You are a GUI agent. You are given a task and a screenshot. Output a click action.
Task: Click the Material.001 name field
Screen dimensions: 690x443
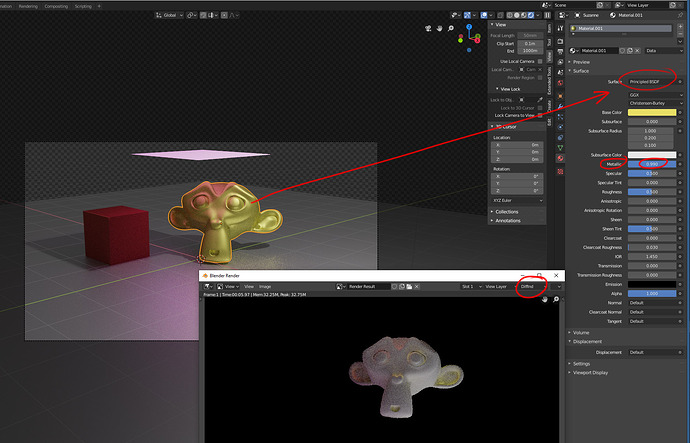599,51
